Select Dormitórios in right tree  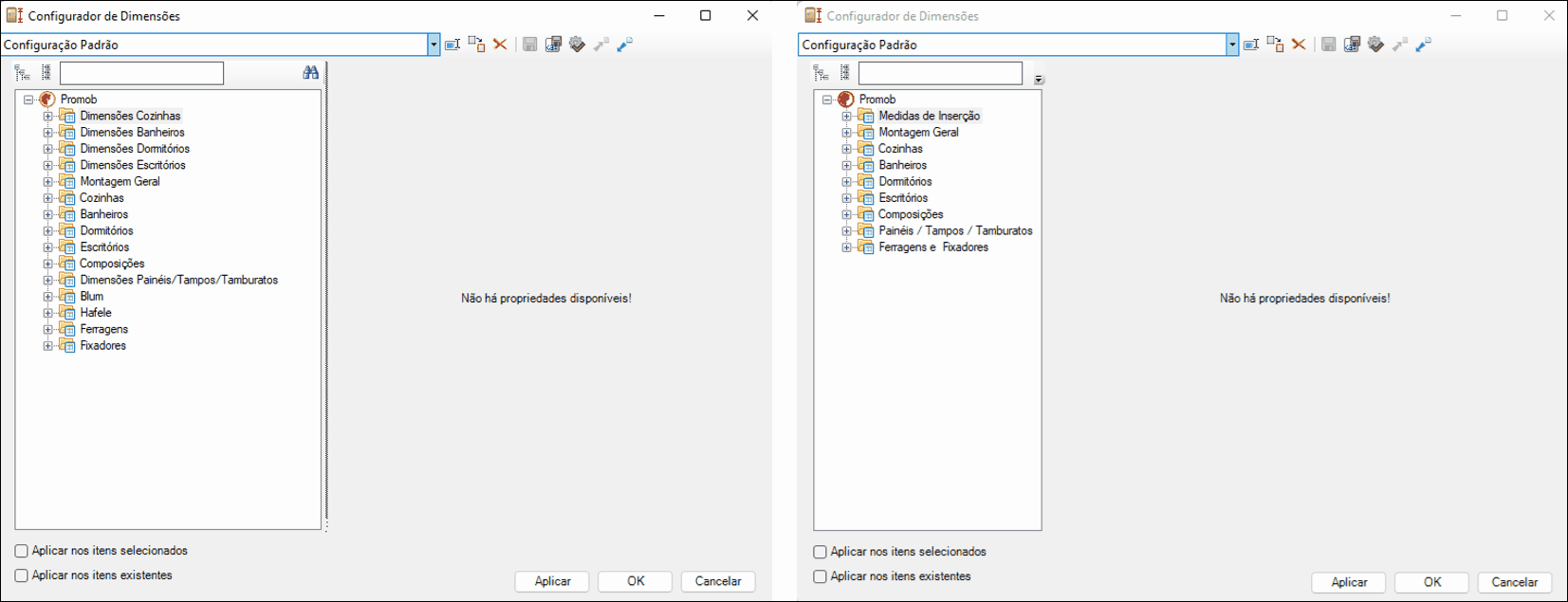coord(905,182)
